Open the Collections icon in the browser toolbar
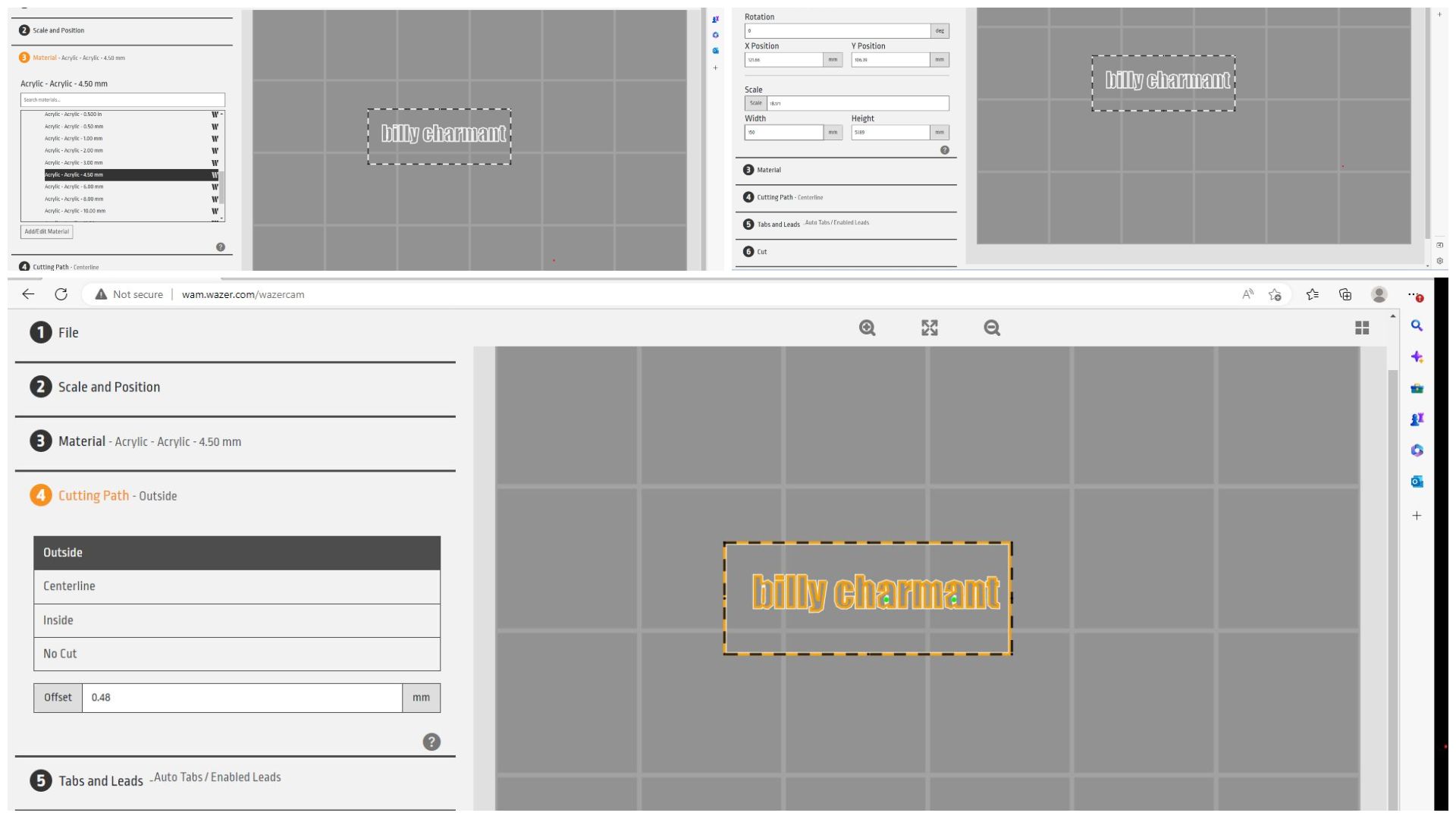1456x819 pixels. [1345, 294]
